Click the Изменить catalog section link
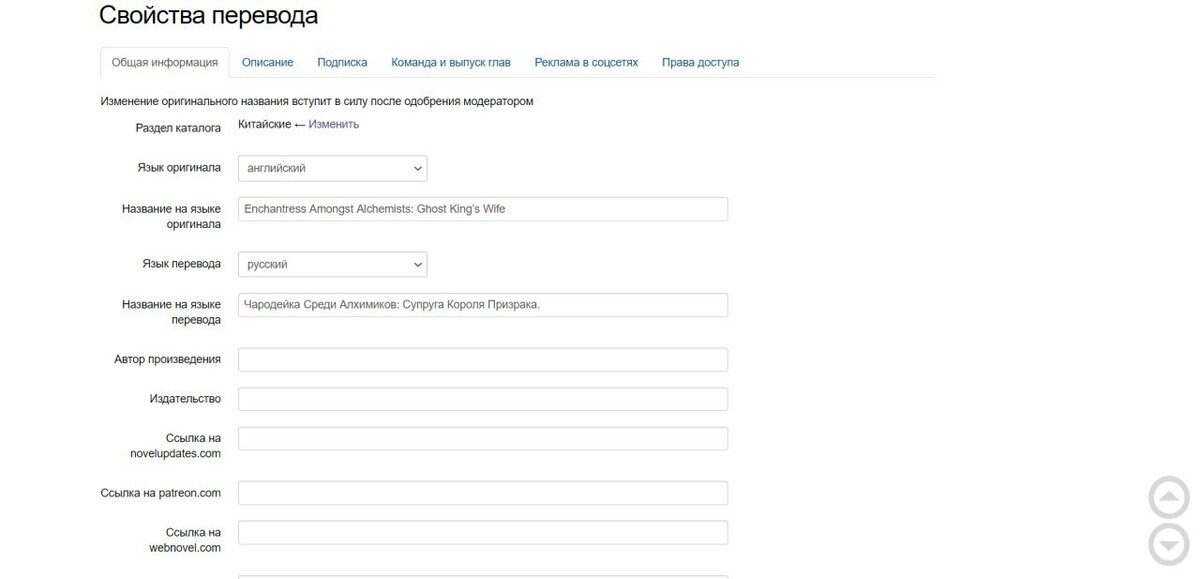The image size is (1200, 579). [334, 124]
